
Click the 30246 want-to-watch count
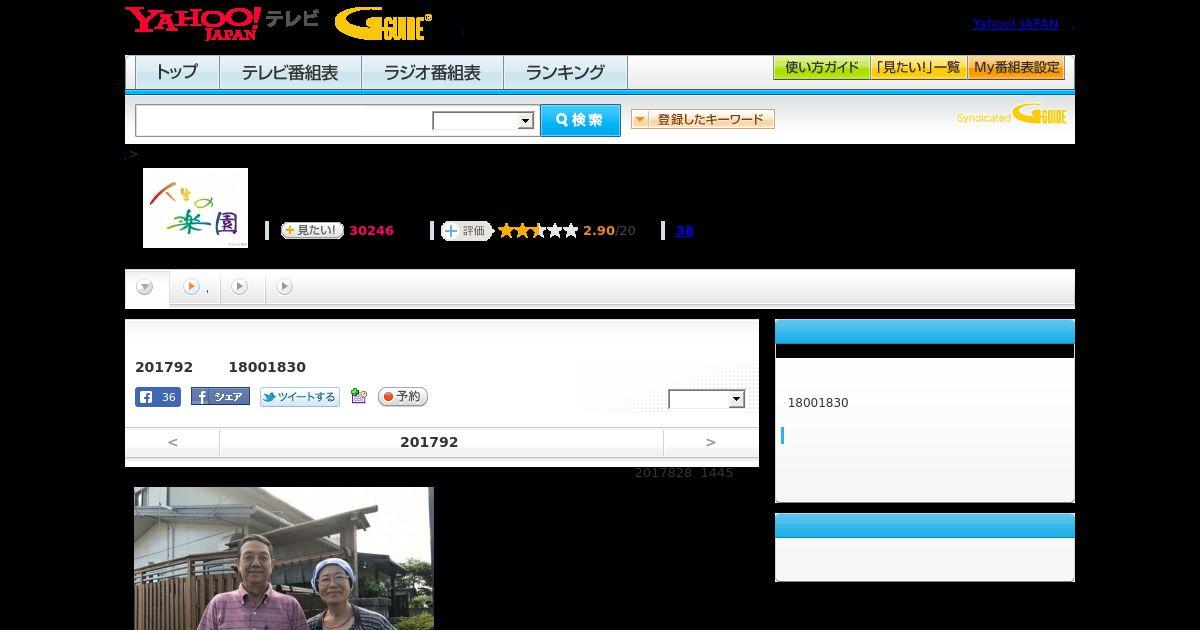(x=371, y=231)
